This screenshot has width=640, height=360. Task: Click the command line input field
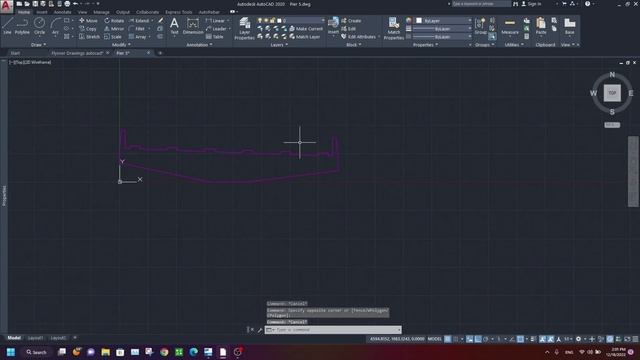pyautogui.click(x=335, y=330)
